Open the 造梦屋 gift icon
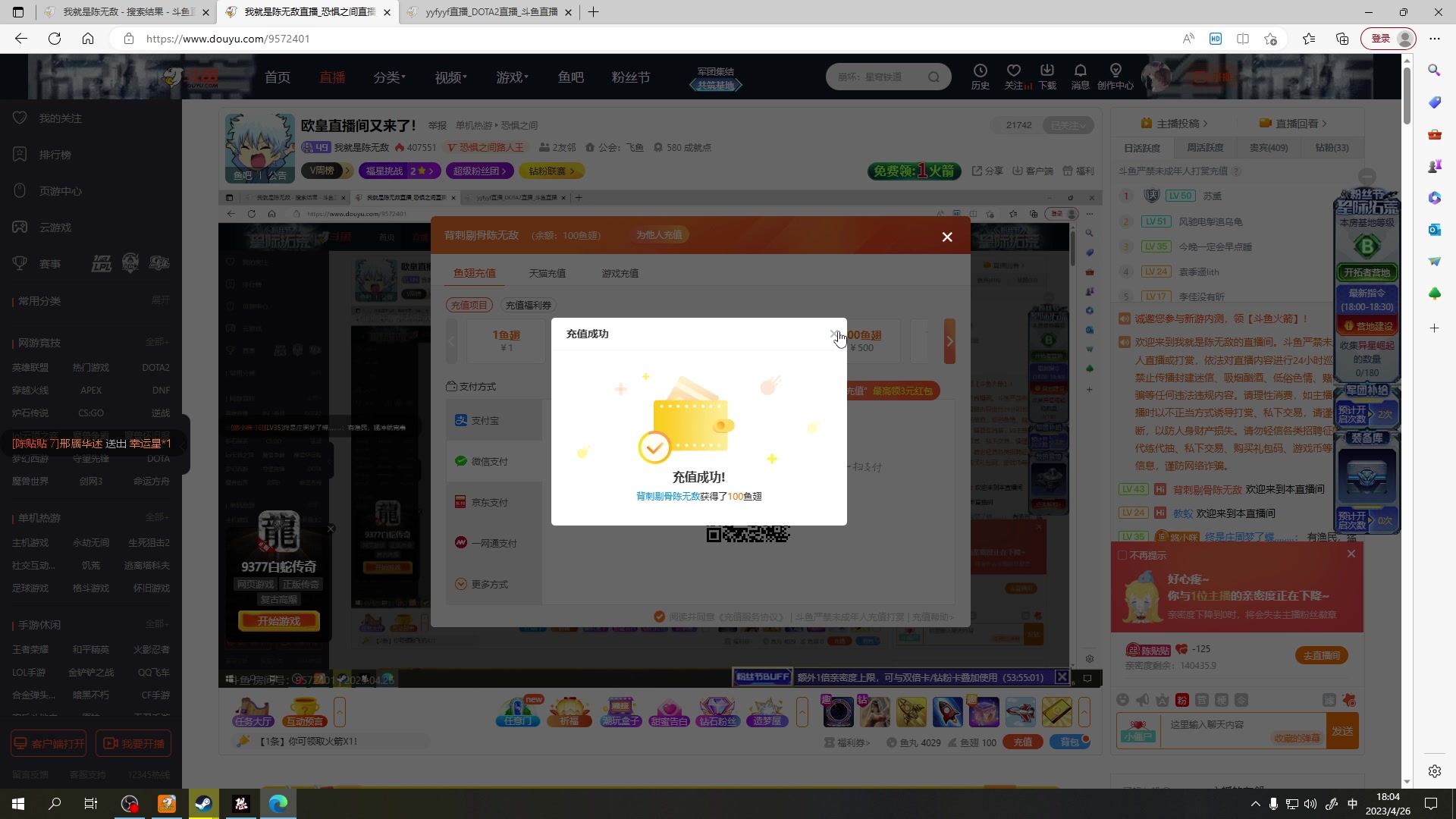Screen dimensions: 1456x819 point(767,711)
